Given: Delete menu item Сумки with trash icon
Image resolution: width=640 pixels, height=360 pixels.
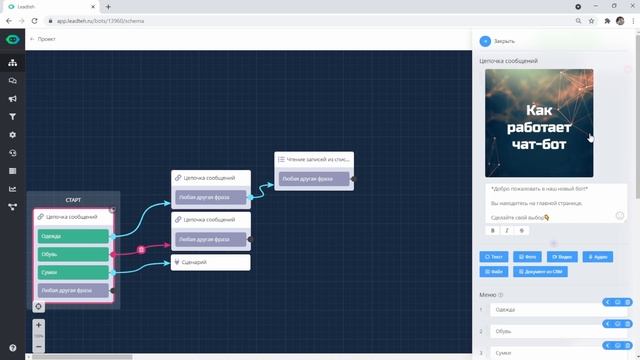Looking at the screenshot, I should click(628, 345).
